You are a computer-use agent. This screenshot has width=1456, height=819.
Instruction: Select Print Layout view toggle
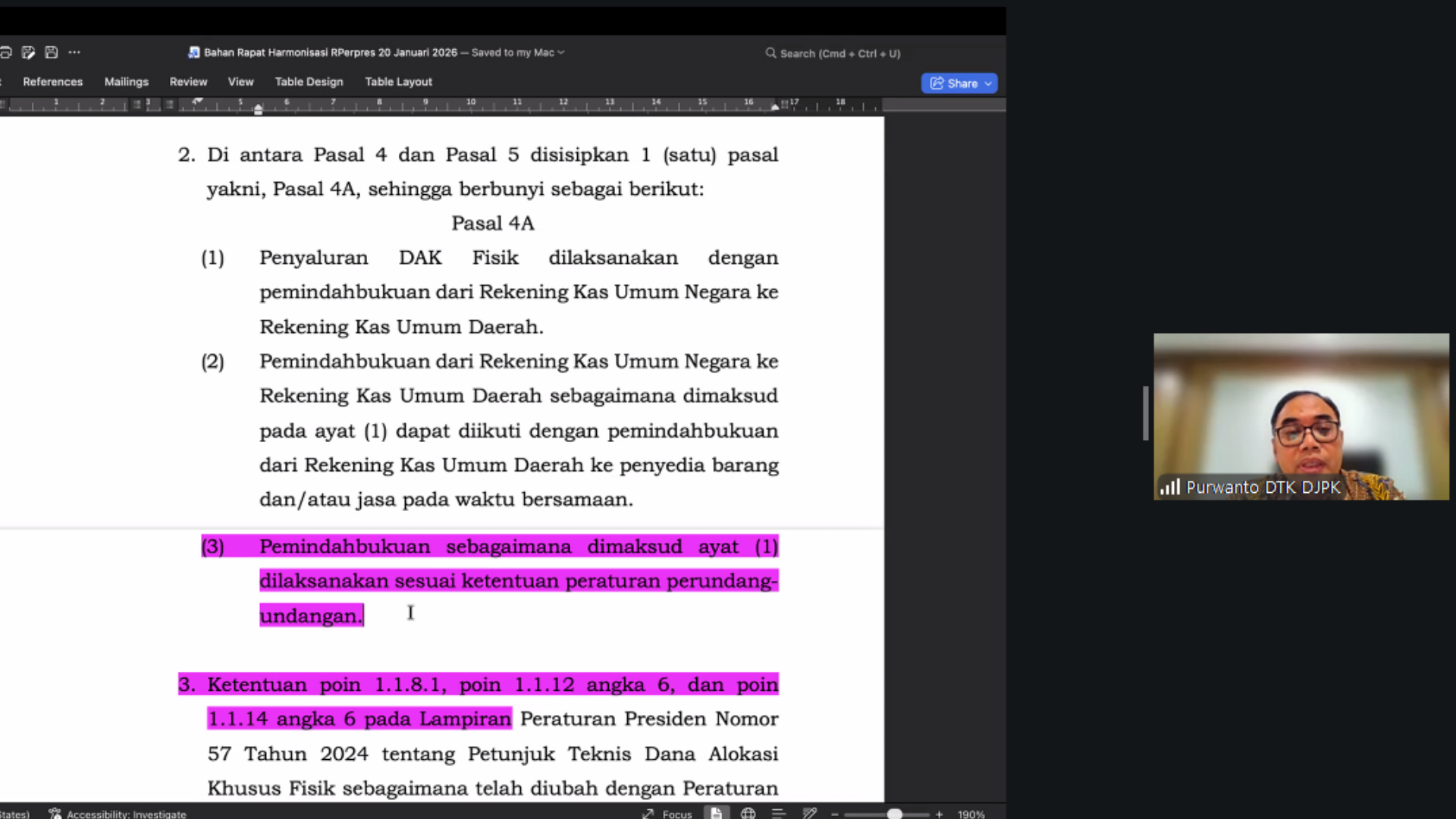pos(716,814)
